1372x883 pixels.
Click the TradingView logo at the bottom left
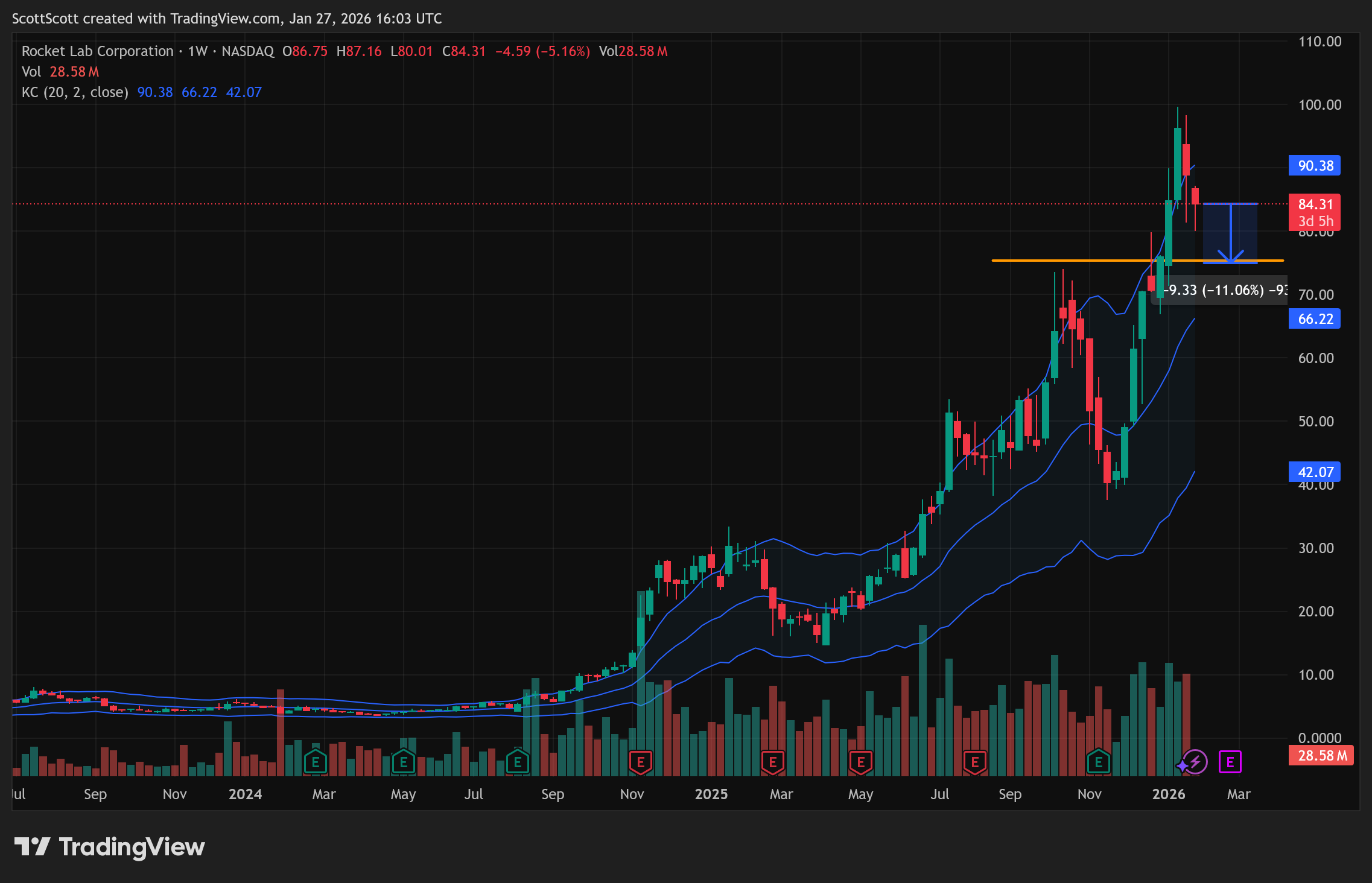coord(109,847)
